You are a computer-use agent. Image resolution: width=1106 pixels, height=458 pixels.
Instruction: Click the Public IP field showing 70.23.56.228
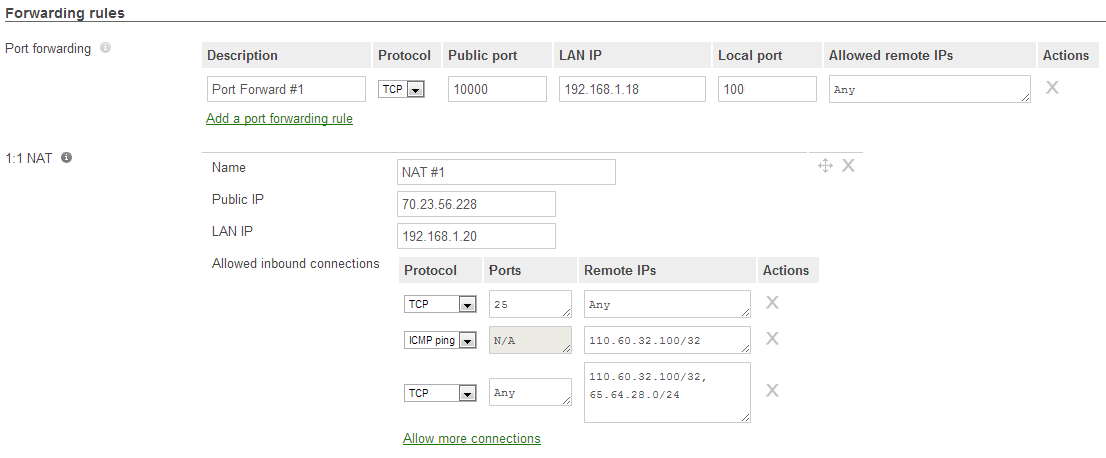click(x=476, y=204)
